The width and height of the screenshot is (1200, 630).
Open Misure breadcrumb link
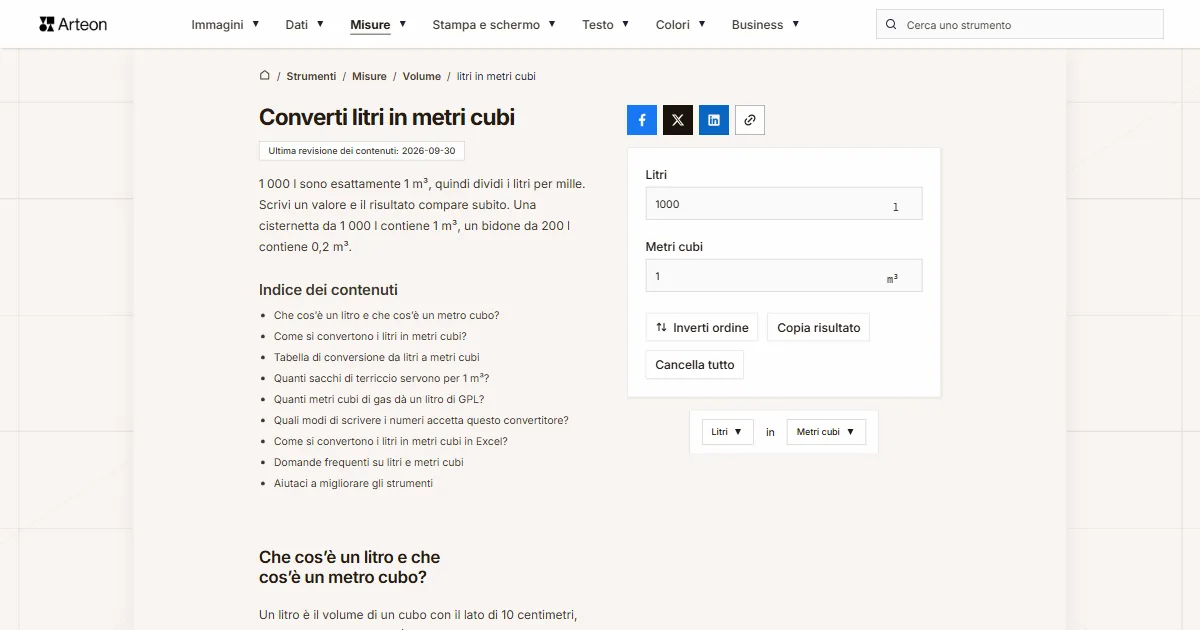click(x=369, y=76)
